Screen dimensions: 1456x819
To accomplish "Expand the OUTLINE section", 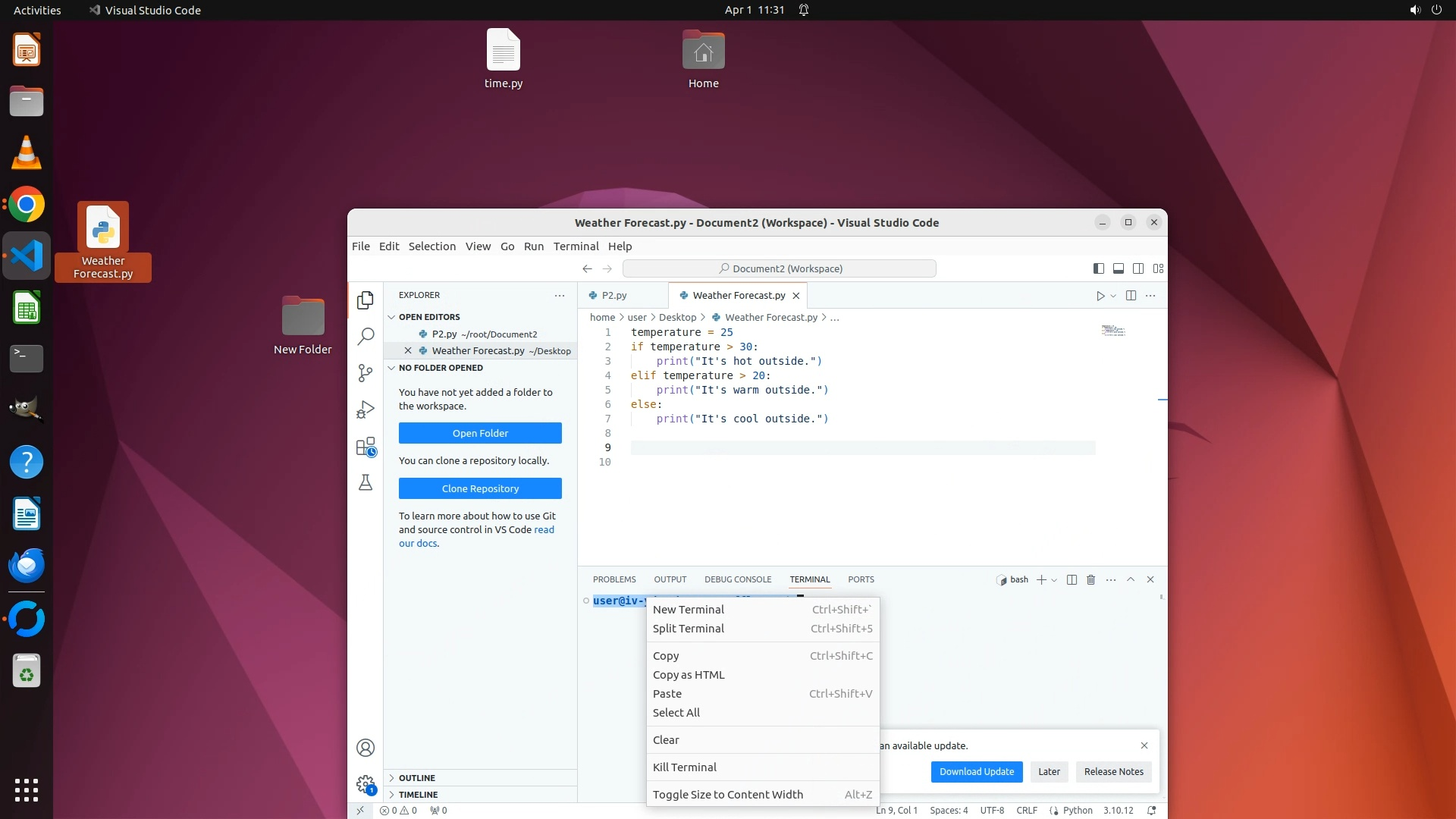I will 417,778.
